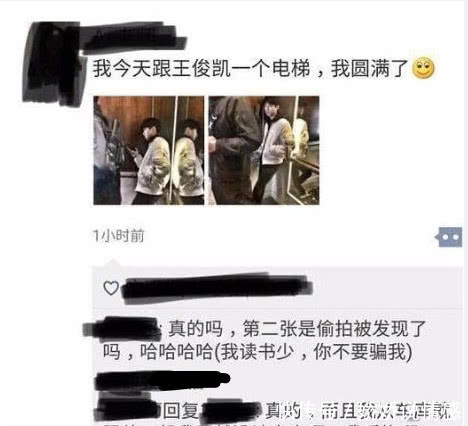The height and width of the screenshot is (426, 468).
Task: Click the 回复 label in the reply comment
Action: tap(181, 411)
